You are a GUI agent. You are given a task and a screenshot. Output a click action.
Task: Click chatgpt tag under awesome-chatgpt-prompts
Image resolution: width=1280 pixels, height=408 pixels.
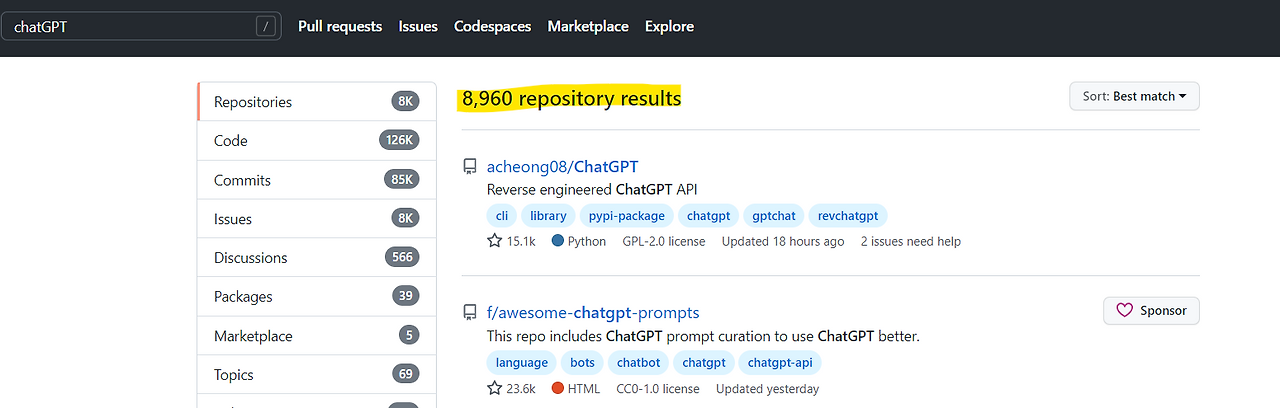click(704, 362)
